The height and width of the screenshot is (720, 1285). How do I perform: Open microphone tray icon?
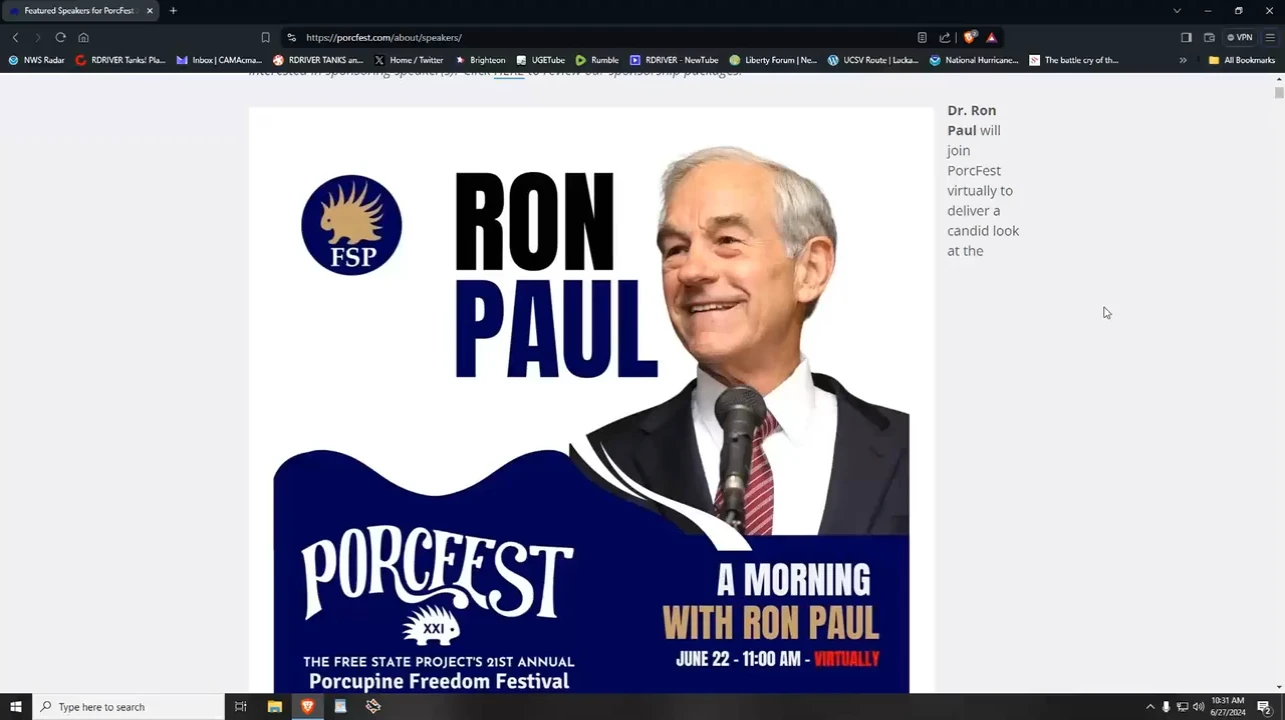1166,707
